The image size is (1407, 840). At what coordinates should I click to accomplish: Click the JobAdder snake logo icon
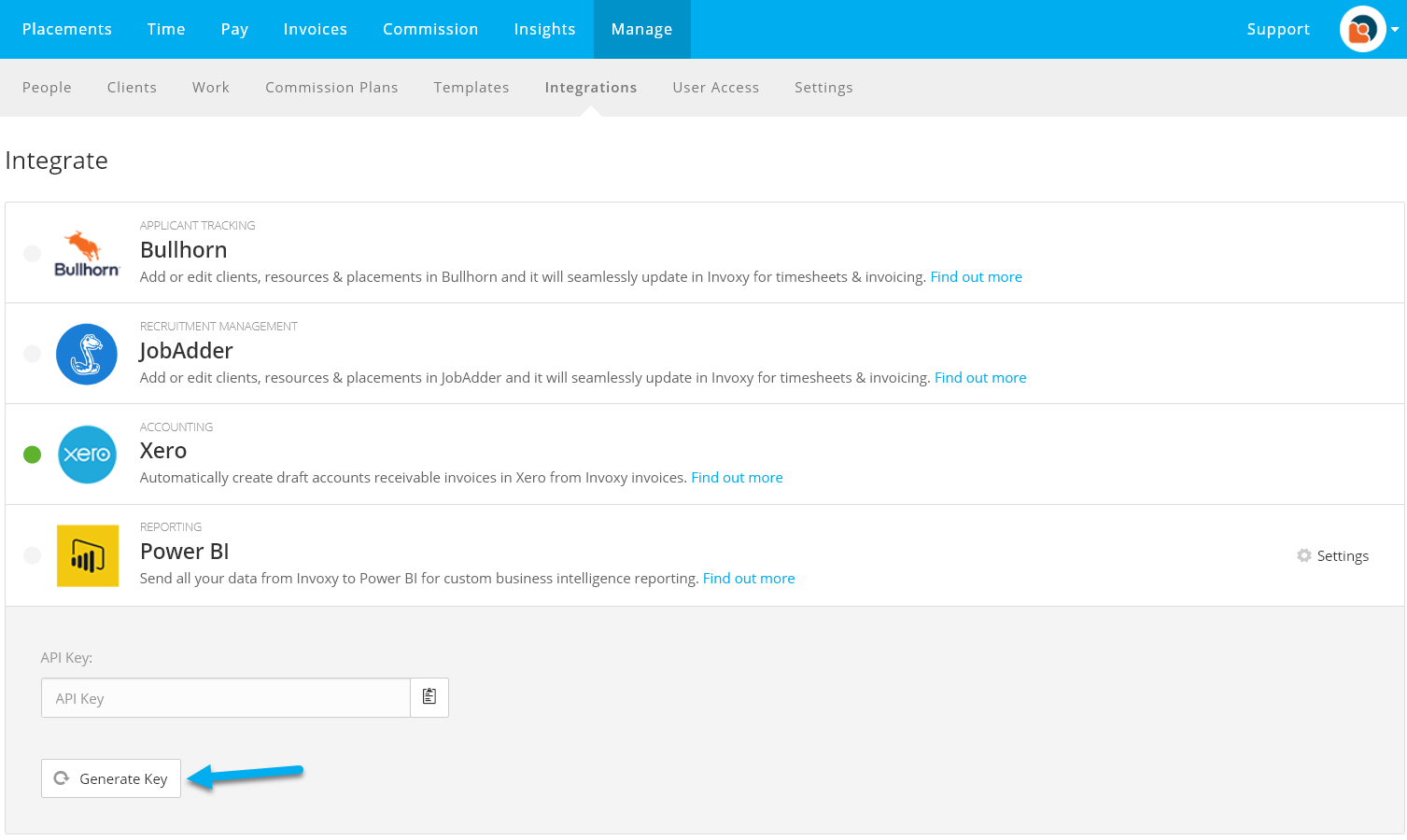(x=87, y=354)
